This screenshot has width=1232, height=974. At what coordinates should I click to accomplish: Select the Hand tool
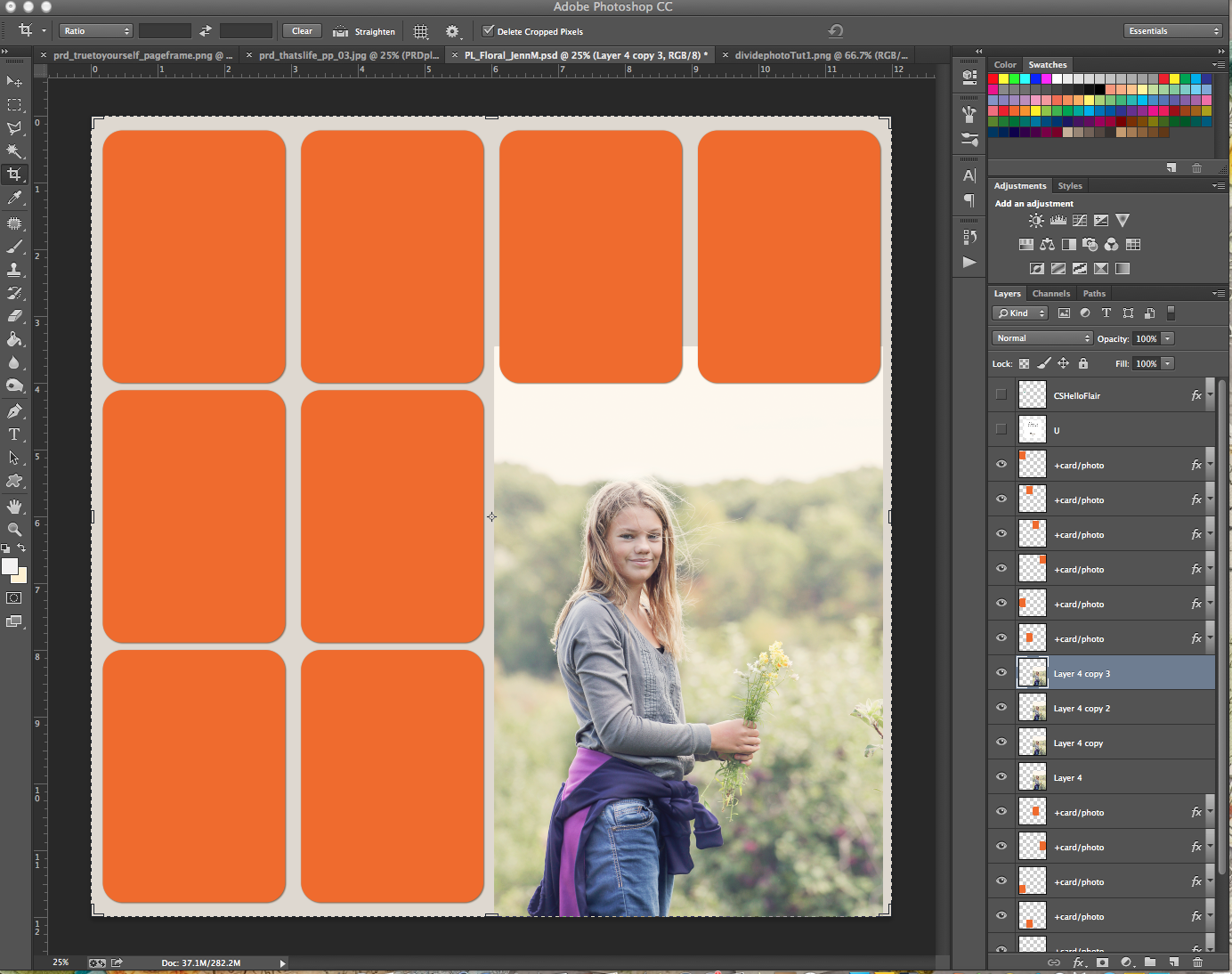pos(14,506)
